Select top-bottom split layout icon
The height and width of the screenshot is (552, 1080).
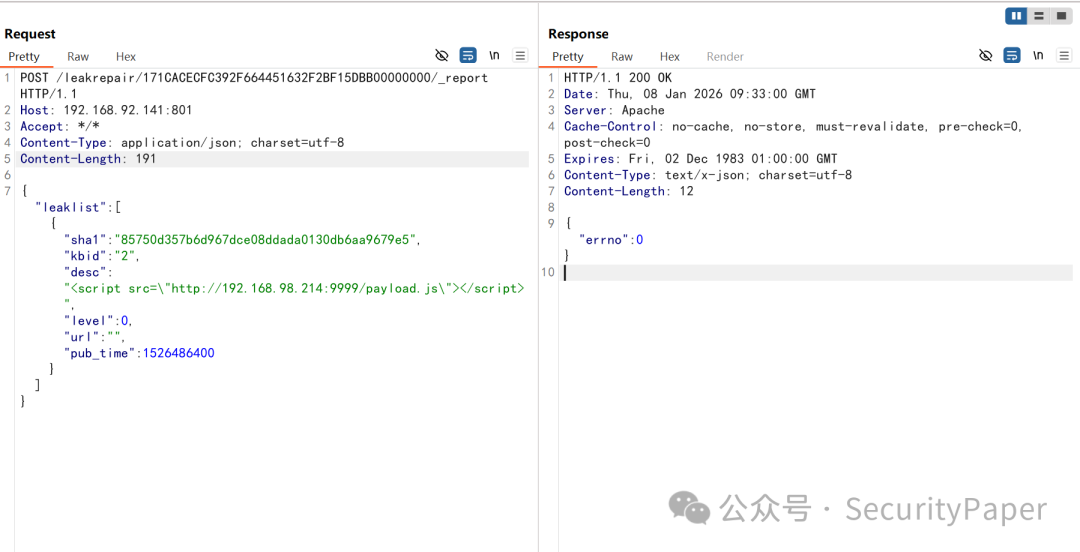point(1039,16)
